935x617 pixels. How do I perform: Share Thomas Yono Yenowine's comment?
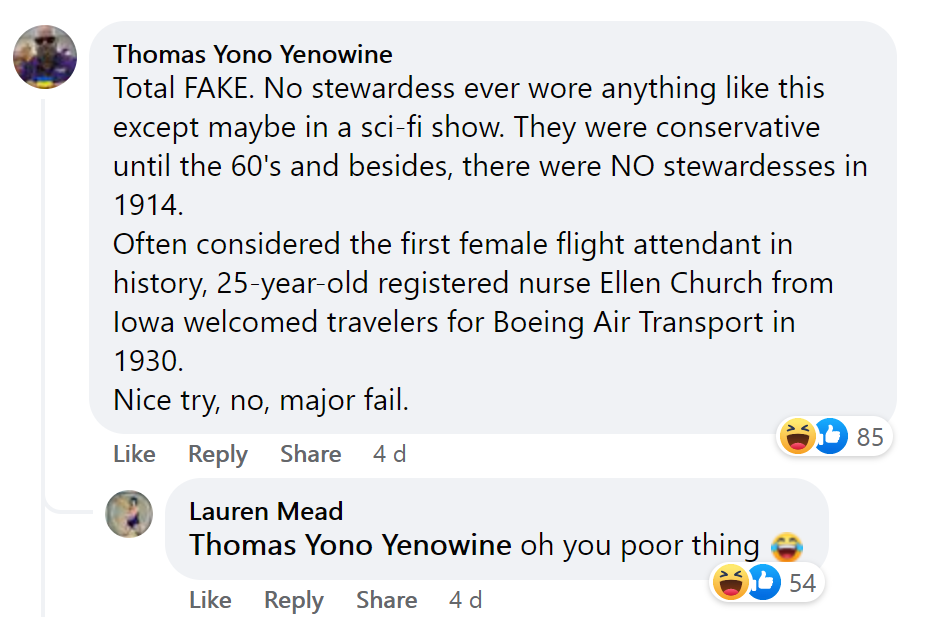click(x=310, y=454)
